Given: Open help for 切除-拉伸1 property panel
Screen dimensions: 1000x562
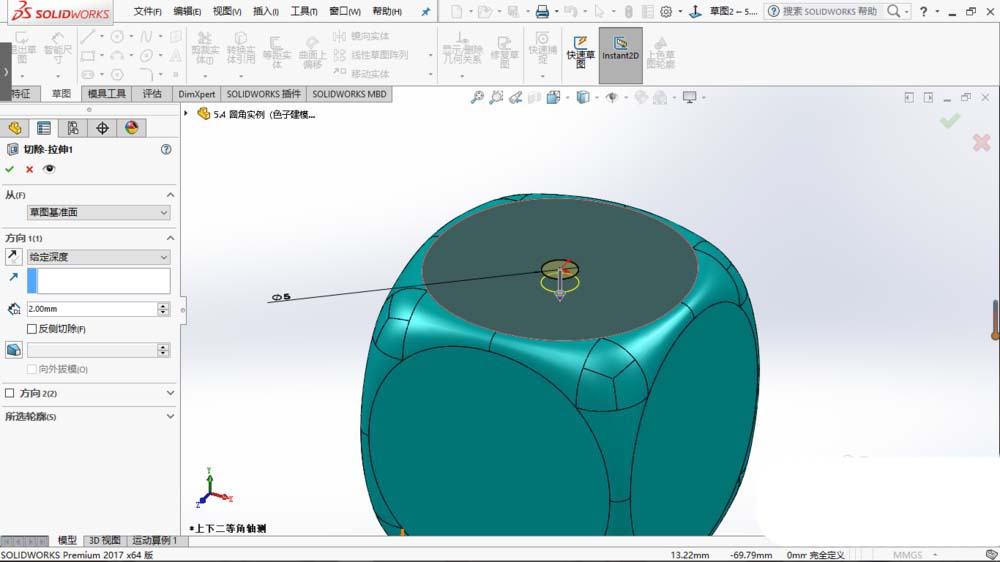Looking at the screenshot, I should click(166, 149).
